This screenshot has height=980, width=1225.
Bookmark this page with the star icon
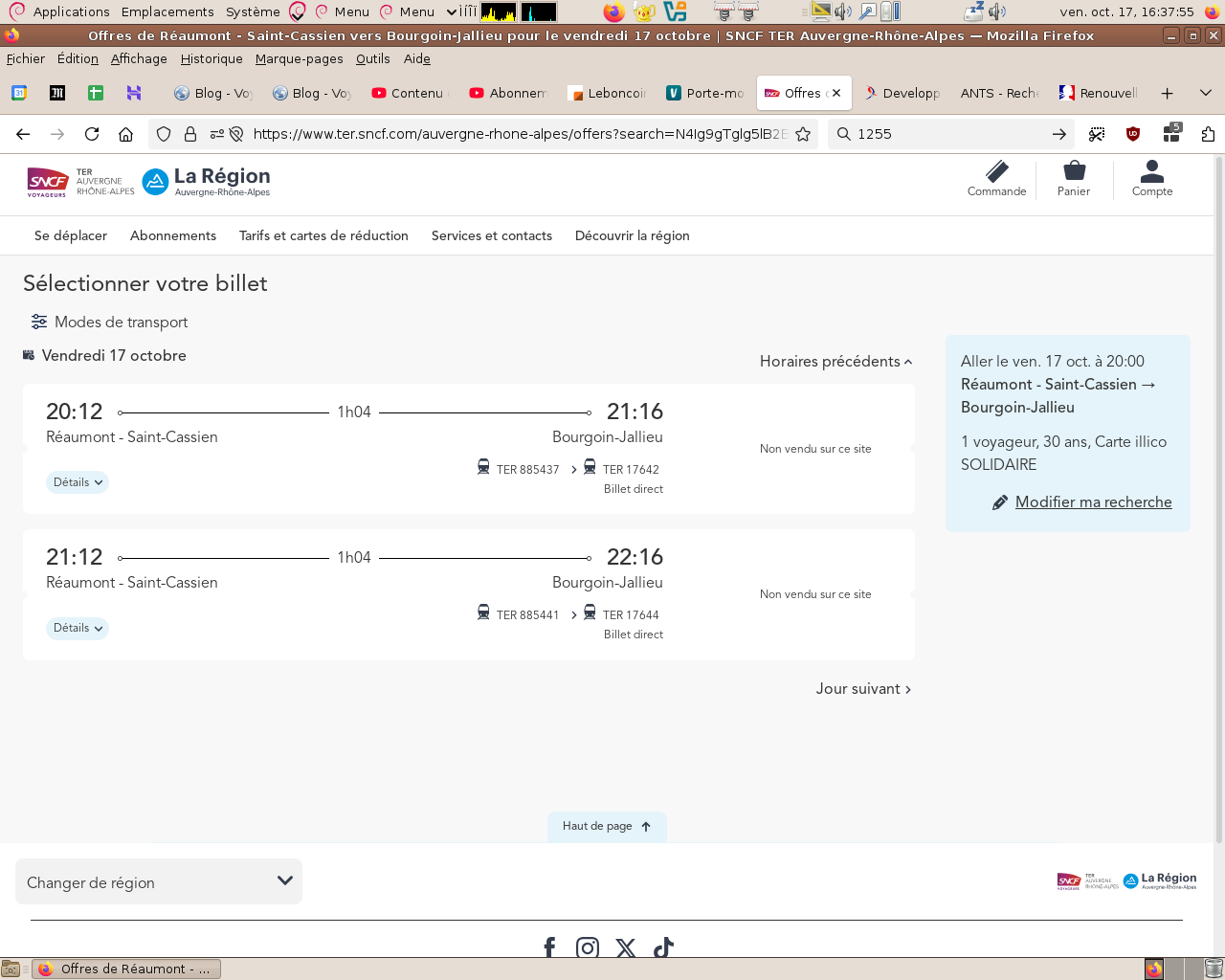click(x=803, y=134)
